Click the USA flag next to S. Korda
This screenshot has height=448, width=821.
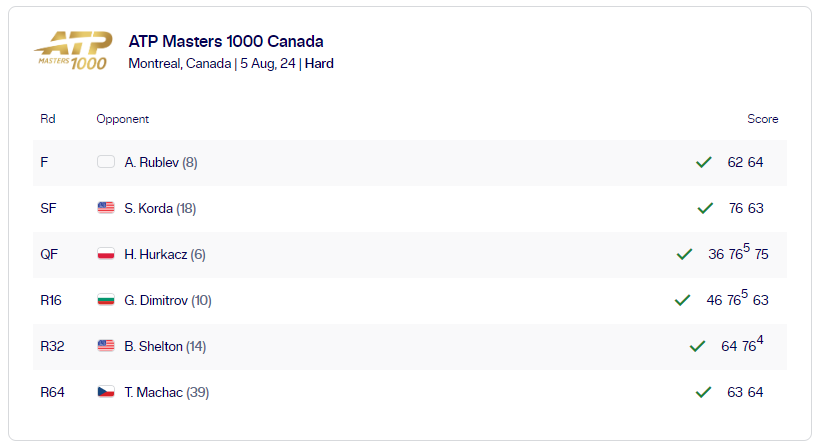pyautogui.click(x=106, y=208)
